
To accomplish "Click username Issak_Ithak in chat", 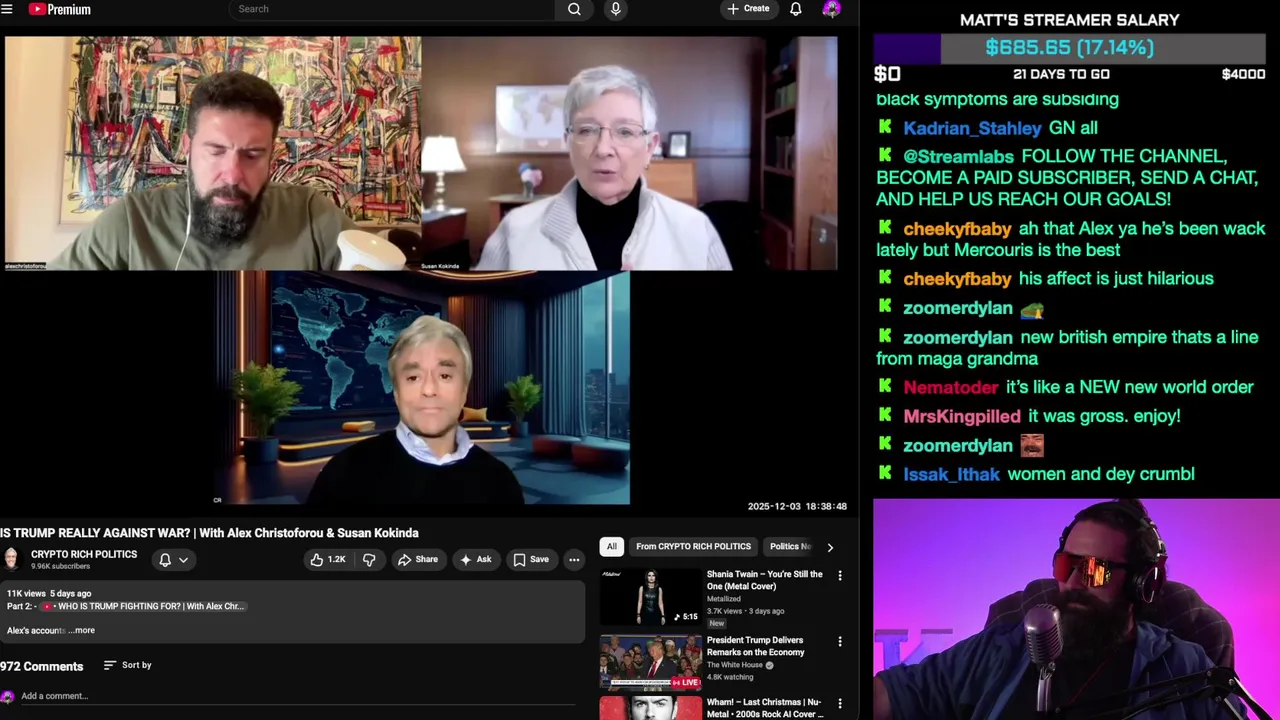I will click(x=951, y=474).
